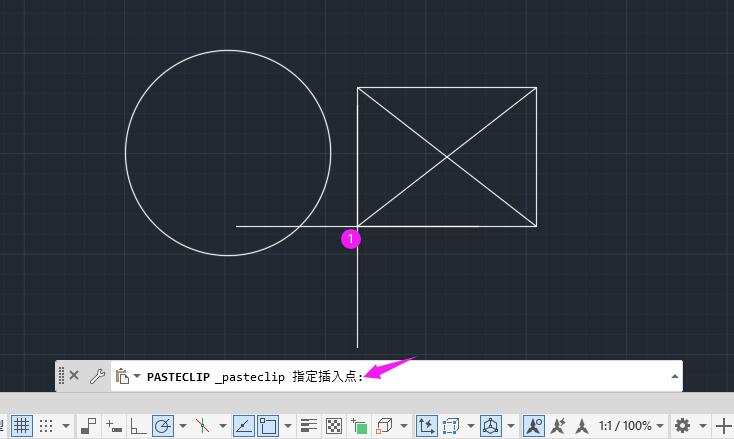Toggle the gizmo icon
The width and height of the screenshot is (734, 439).
[491, 425]
